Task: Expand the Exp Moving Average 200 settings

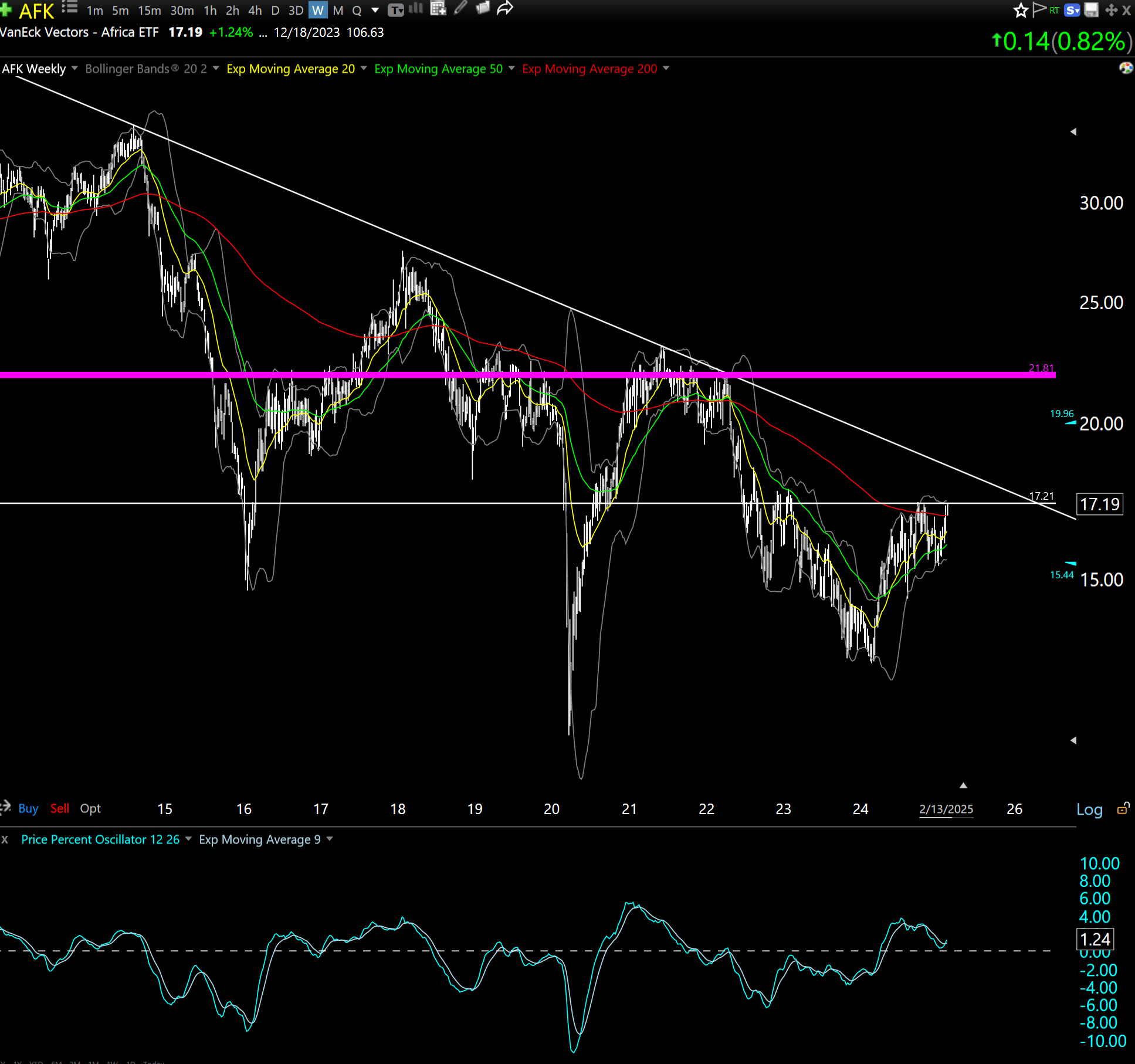Action: [x=666, y=69]
